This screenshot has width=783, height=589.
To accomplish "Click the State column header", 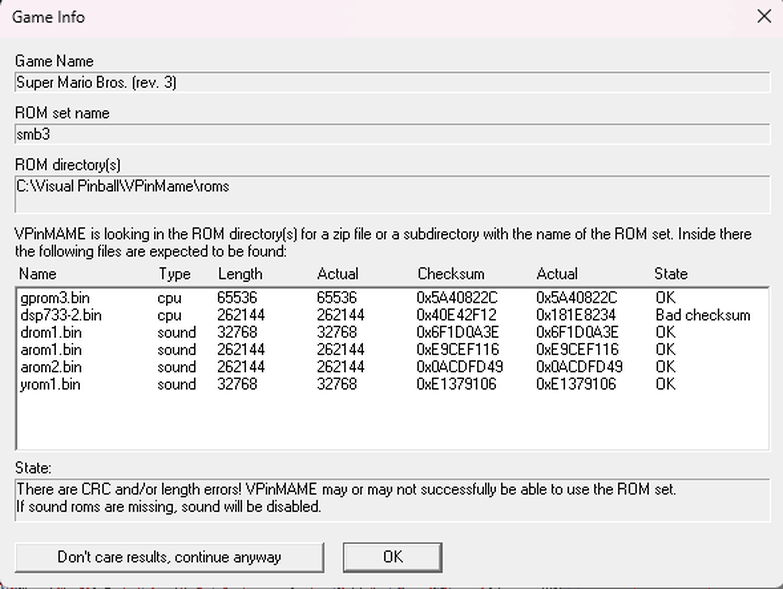I will pos(671,274).
